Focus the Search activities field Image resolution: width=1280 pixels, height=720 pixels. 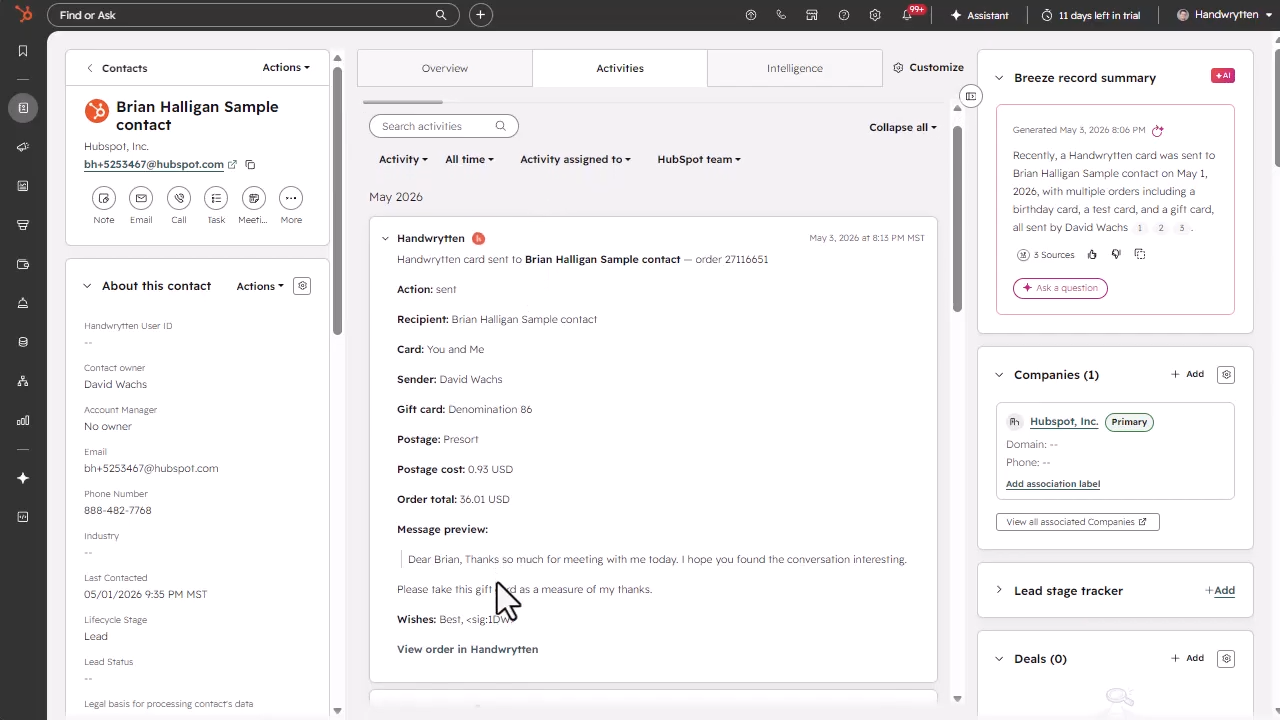tap(444, 126)
